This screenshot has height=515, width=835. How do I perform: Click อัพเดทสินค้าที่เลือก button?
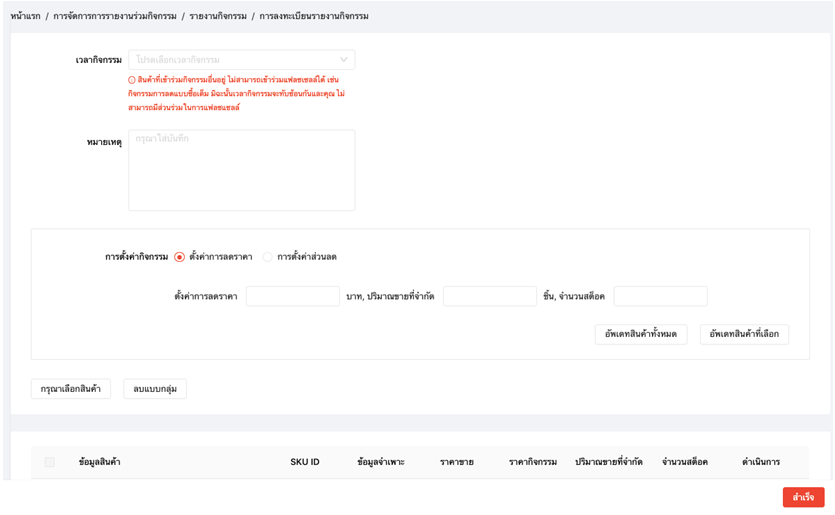pos(744,334)
